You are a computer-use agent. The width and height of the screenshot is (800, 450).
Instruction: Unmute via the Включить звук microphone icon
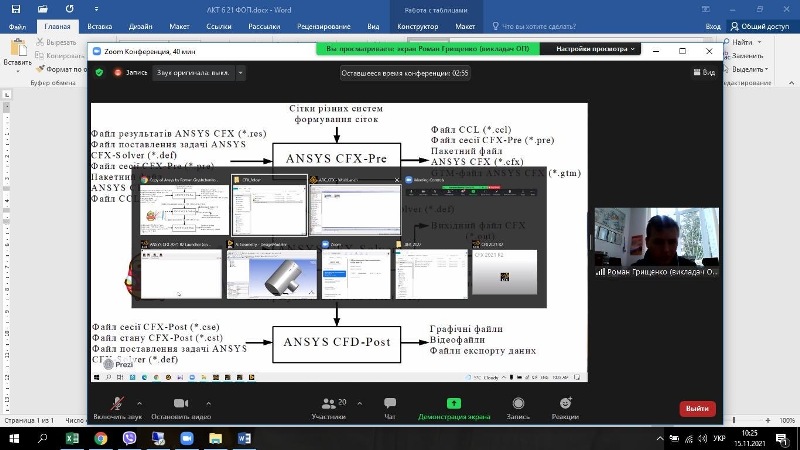pos(117,403)
